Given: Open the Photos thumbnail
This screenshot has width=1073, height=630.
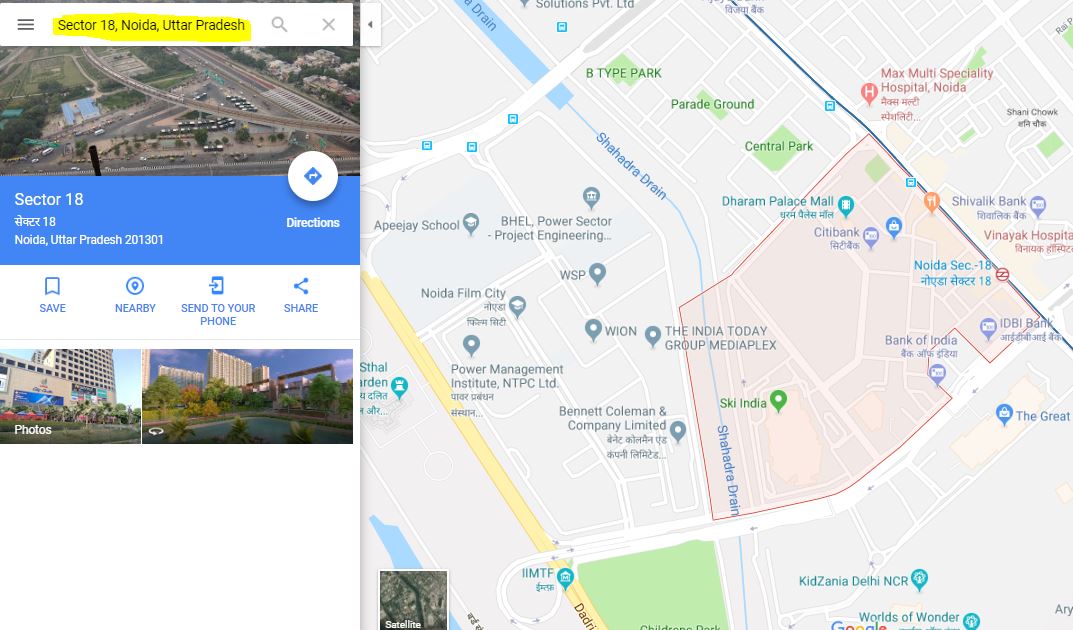Looking at the screenshot, I should pos(70,396).
